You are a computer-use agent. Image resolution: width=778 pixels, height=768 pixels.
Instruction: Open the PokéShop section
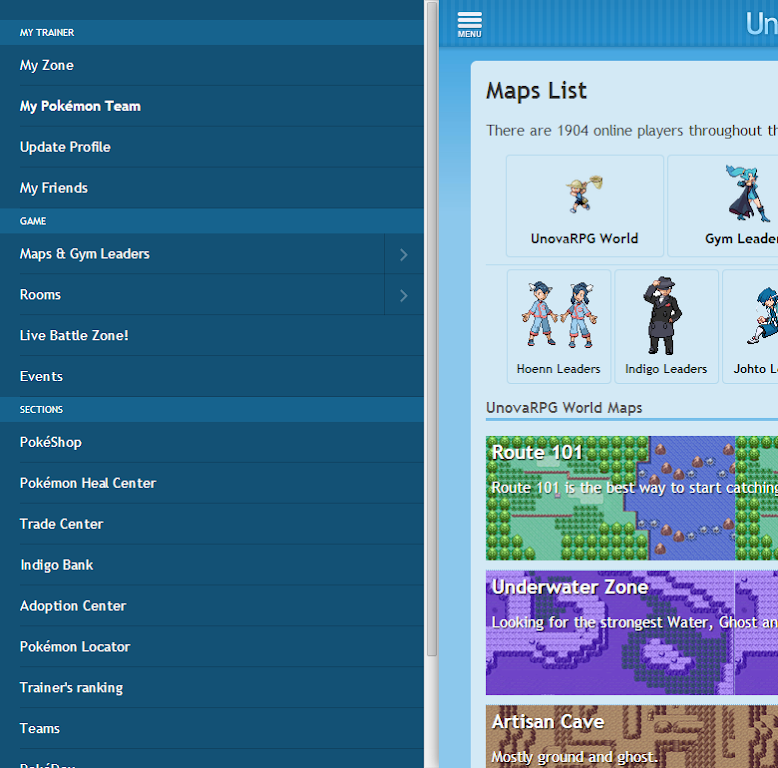[51, 442]
